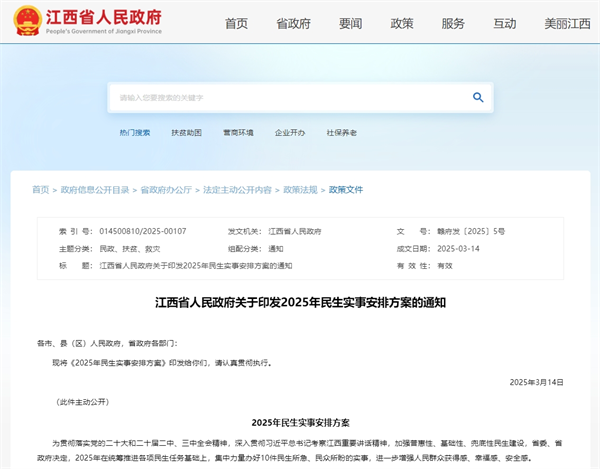Go to the 要闻 section
600x469 pixels.
pos(350,23)
